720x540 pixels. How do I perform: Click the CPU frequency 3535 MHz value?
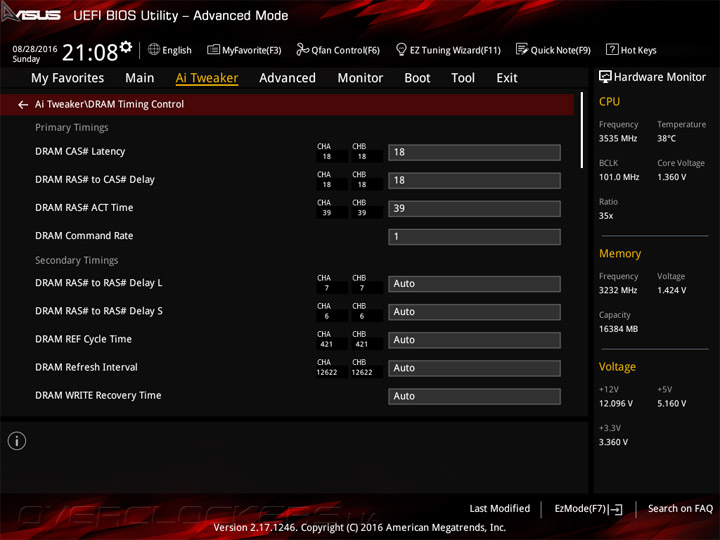tap(618, 139)
